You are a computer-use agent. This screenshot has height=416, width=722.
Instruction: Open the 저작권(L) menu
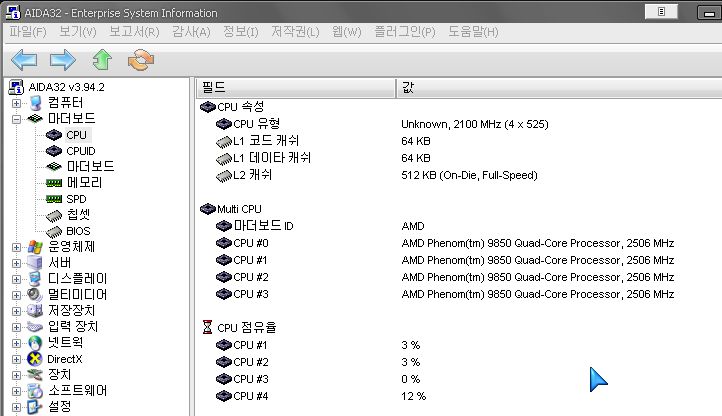point(295,32)
